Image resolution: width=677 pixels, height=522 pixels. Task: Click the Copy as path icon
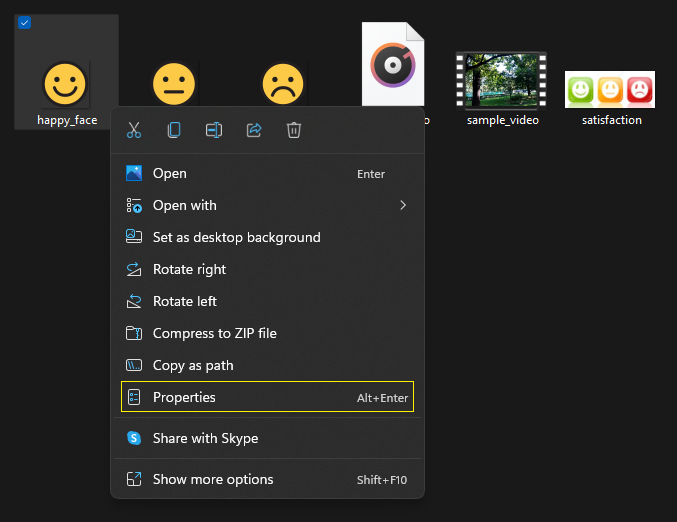tap(134, 365)
